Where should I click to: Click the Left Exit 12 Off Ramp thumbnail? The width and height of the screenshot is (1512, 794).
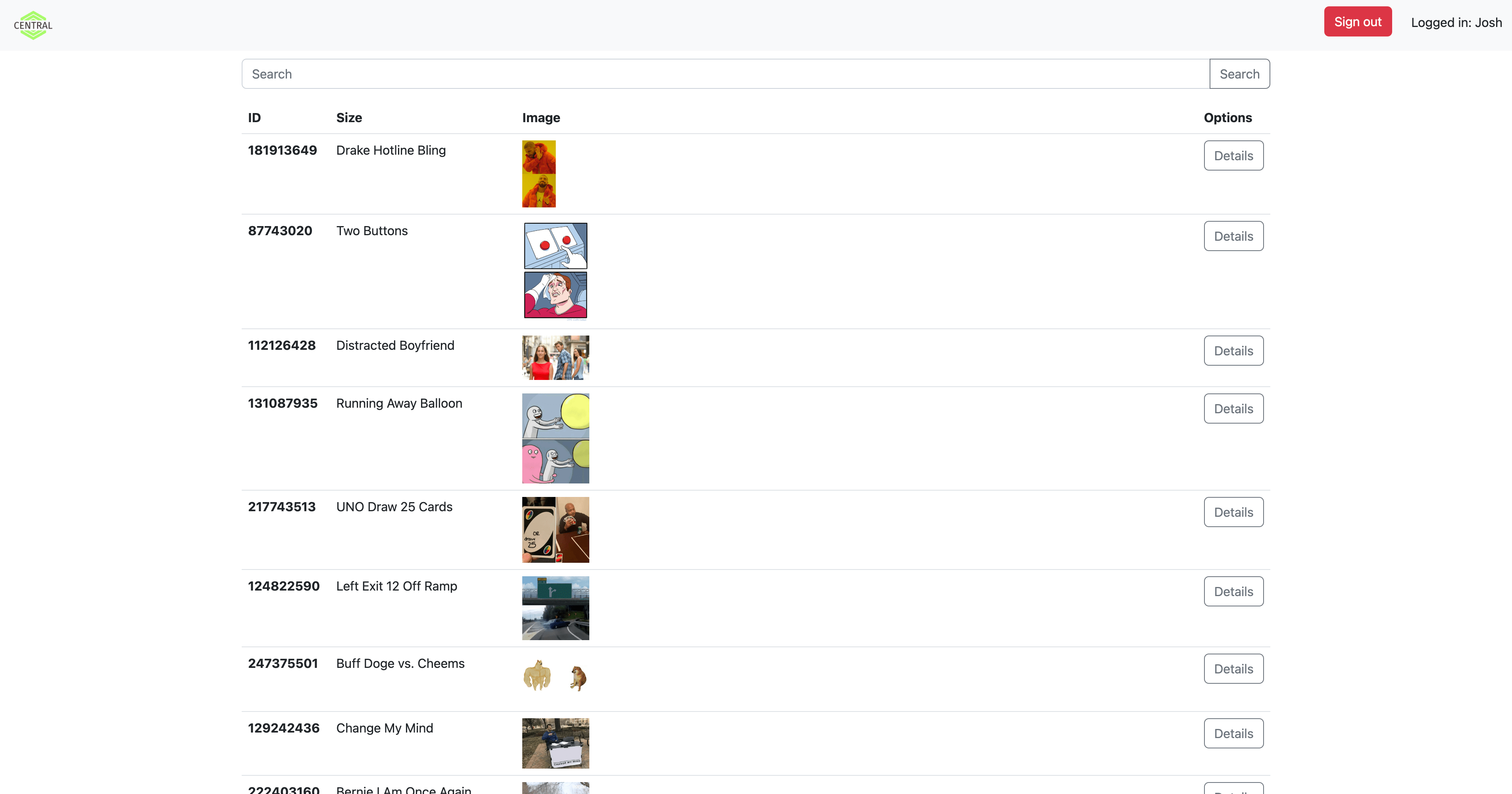[x=555, y=608]
